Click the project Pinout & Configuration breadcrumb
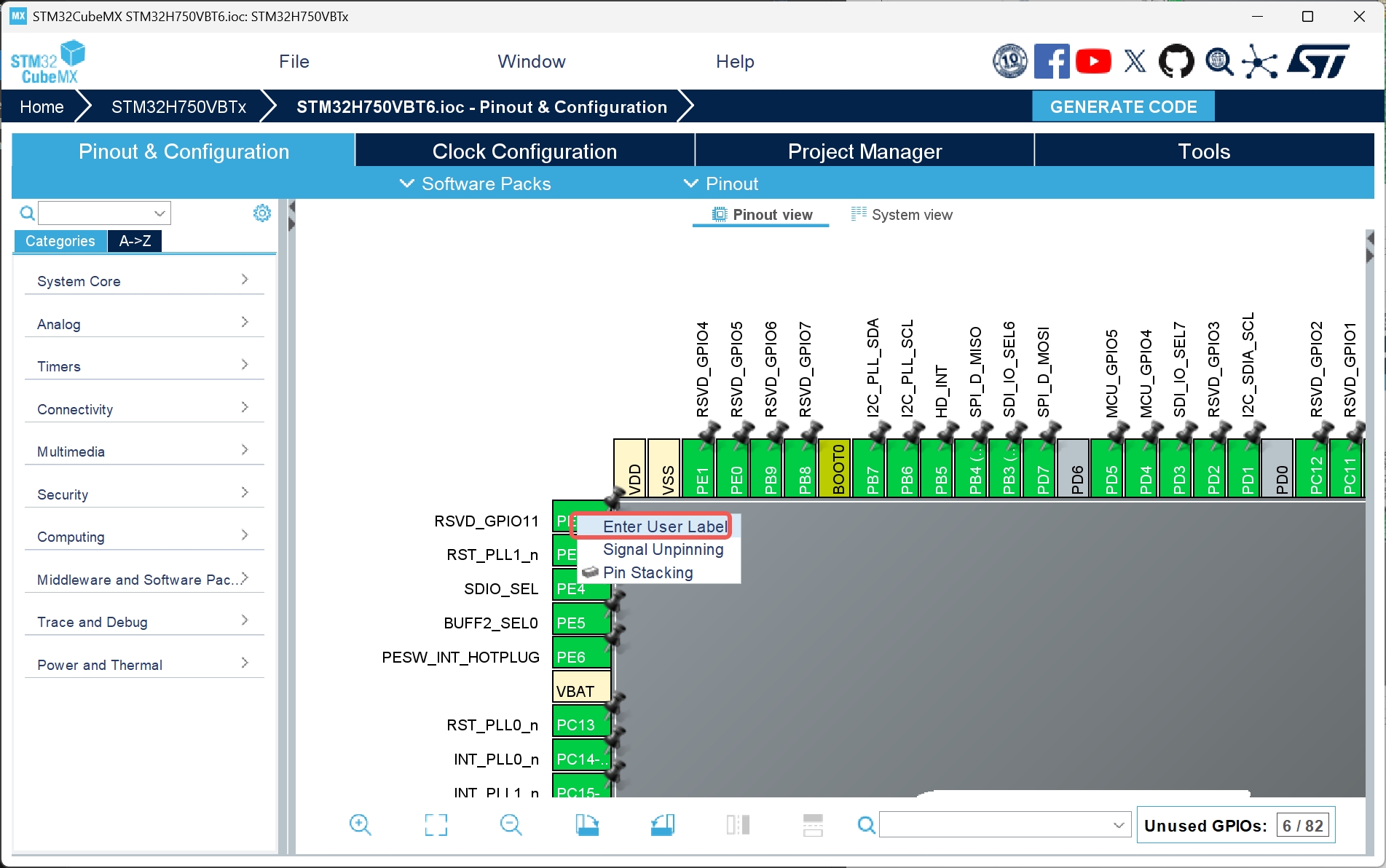The height and width of the screenshot is (868, 1386). point(481,106)
